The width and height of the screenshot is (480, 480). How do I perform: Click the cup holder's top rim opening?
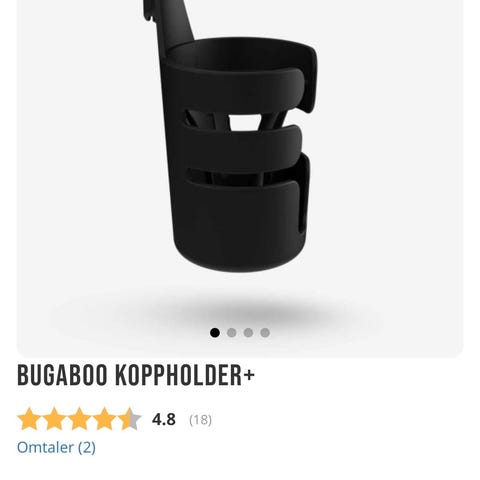[238, 55]
